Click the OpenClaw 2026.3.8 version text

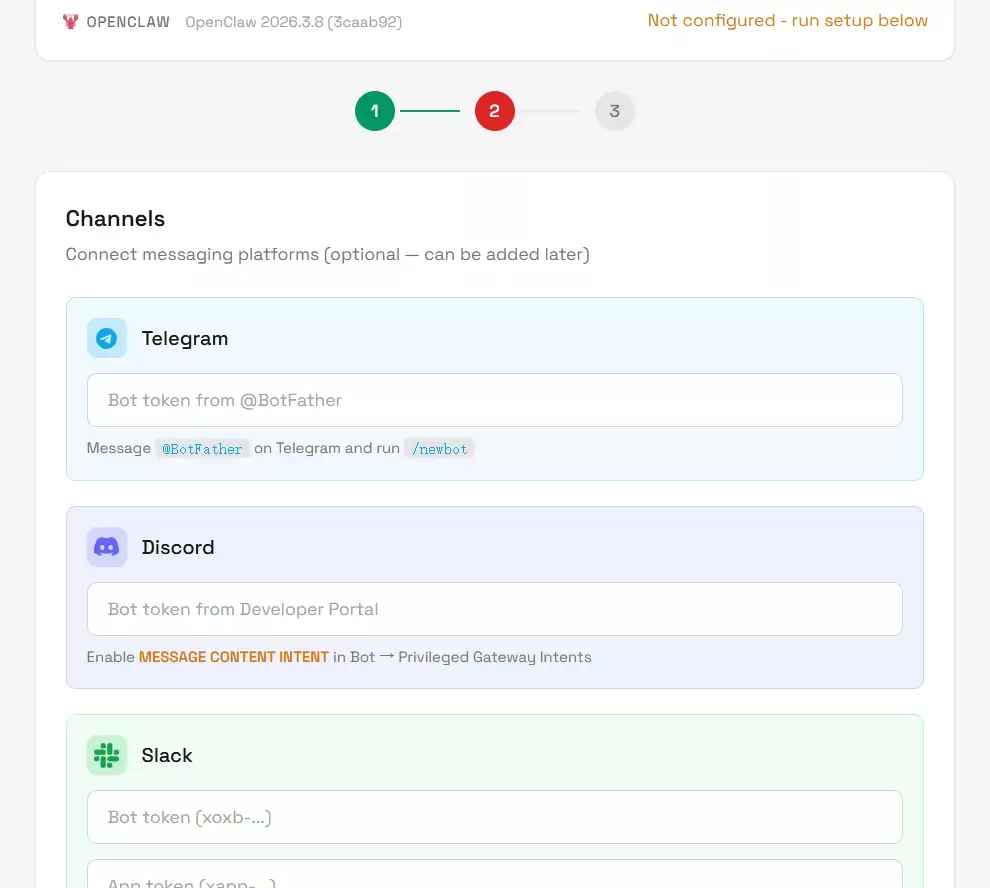click(293, 21)
